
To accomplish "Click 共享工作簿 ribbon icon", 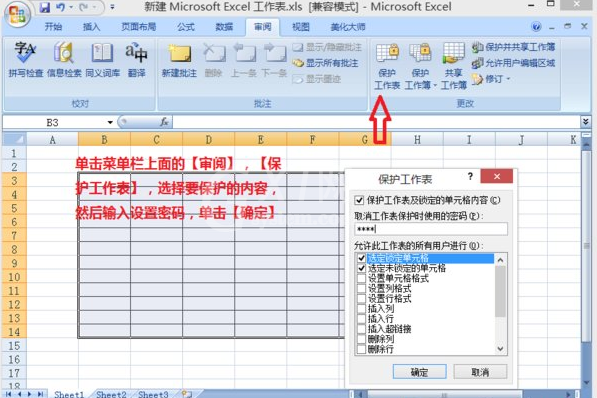I will click(453, 66).
